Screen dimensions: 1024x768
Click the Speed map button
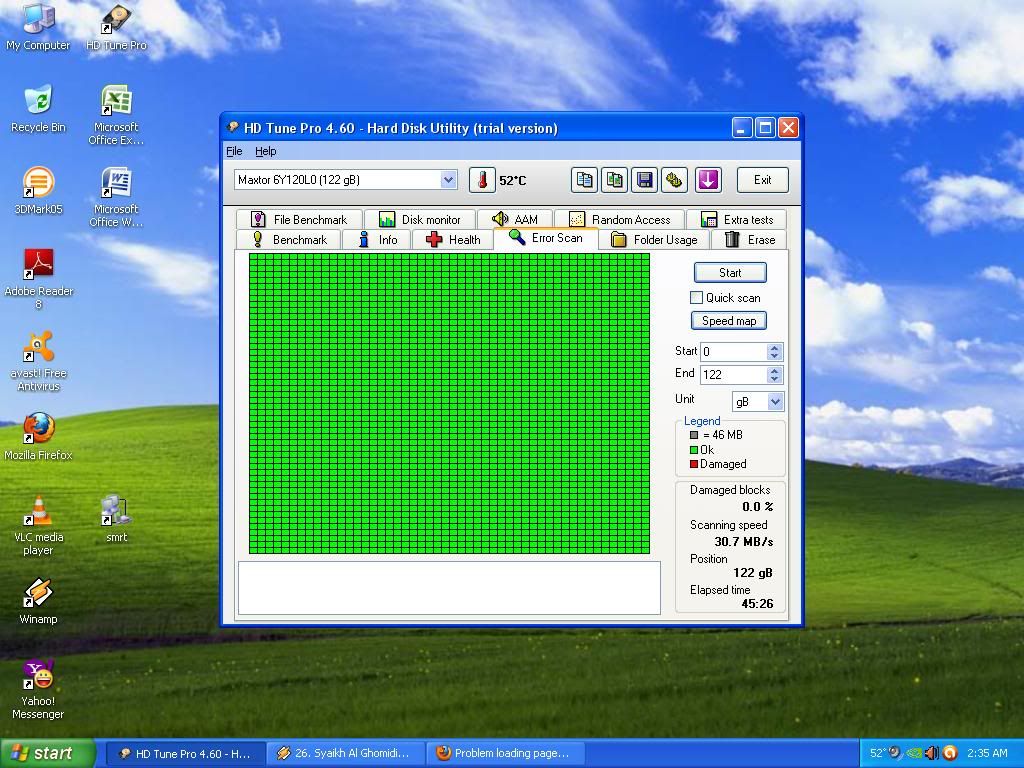click(728, 321)
